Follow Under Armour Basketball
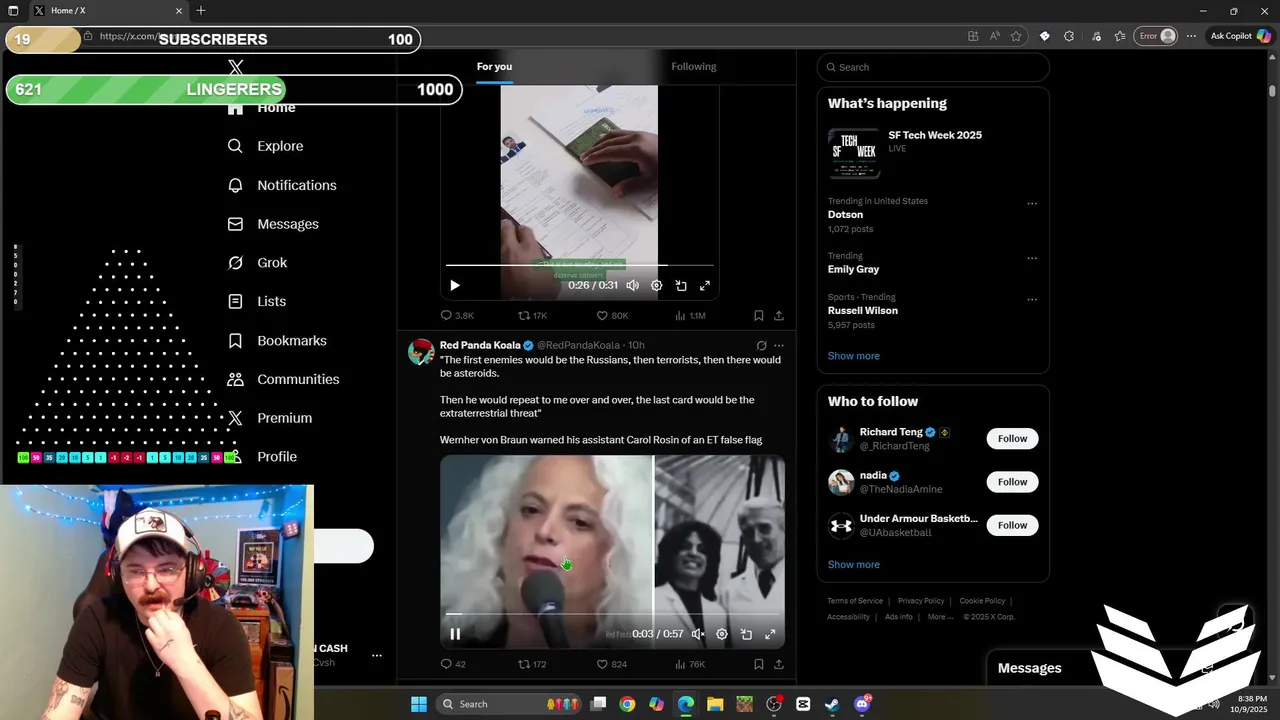The width and height of the screenshot is (1280, 720). [x=1012, y=525]
